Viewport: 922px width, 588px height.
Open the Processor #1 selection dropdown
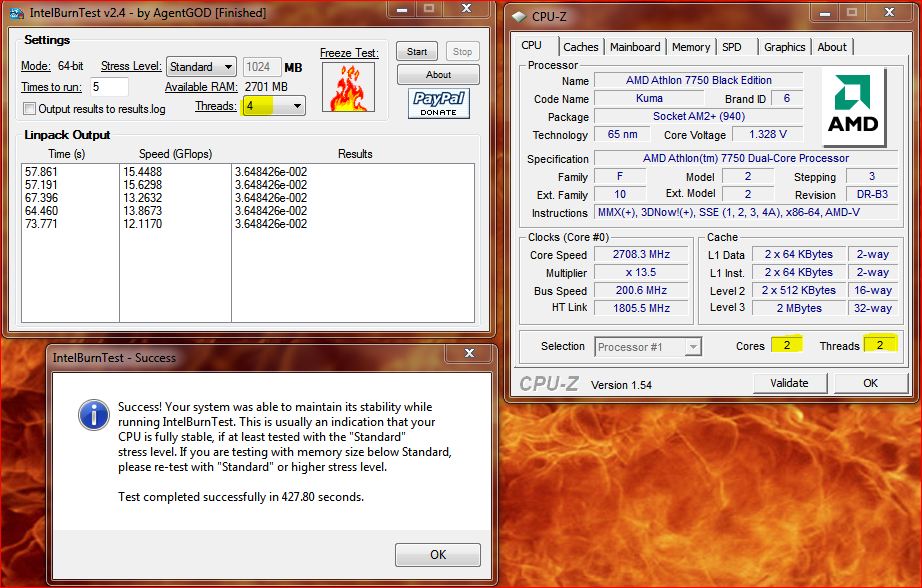tap(648, 347)
